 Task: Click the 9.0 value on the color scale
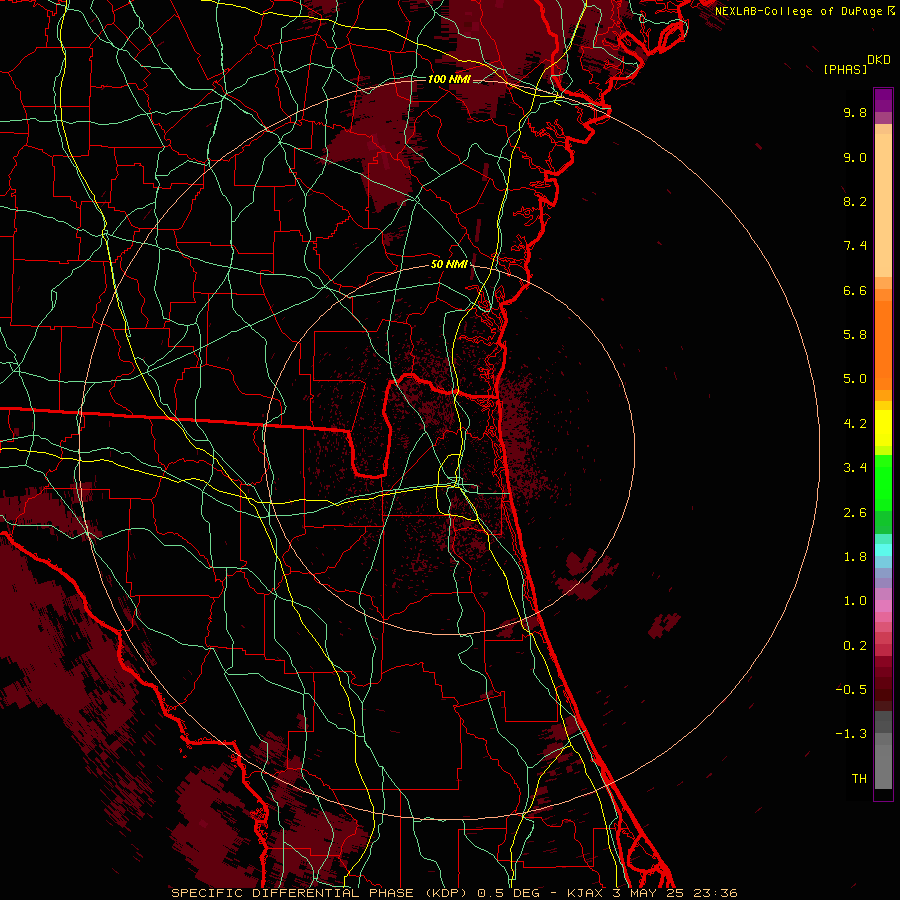pyautogui.click(x=855, y=157)
